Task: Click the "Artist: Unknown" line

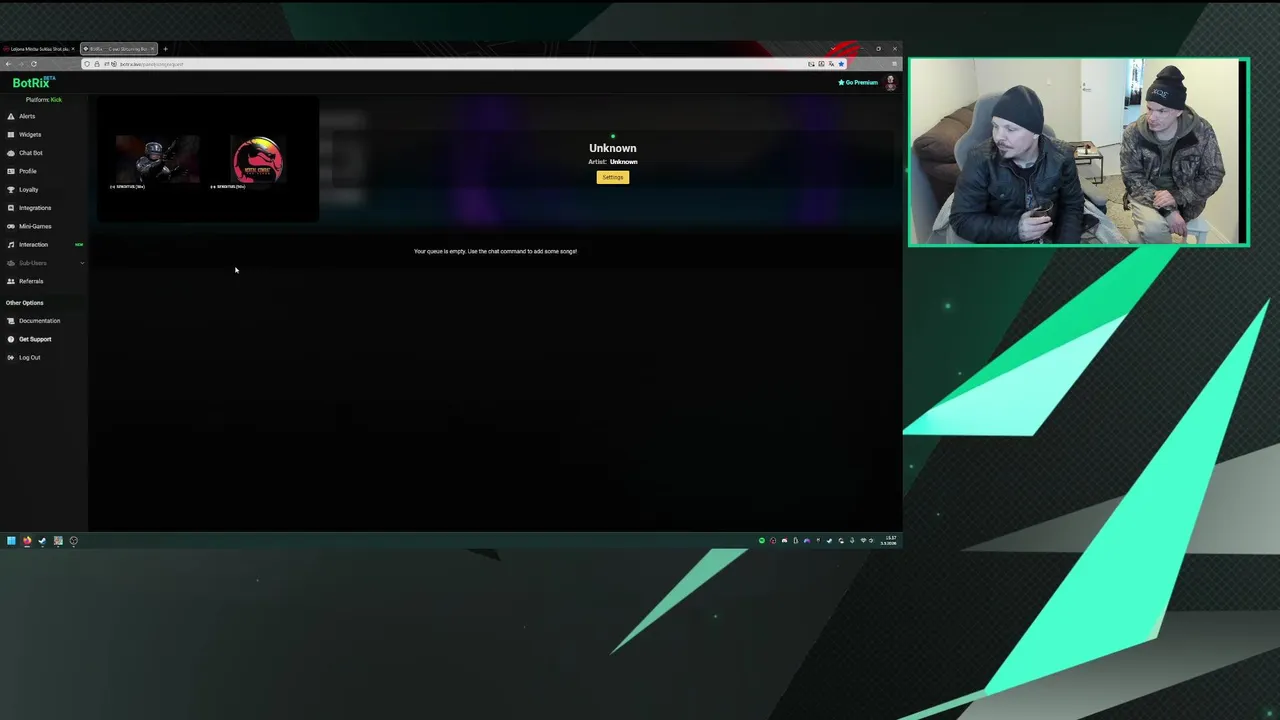Action: tap(613, 162)
